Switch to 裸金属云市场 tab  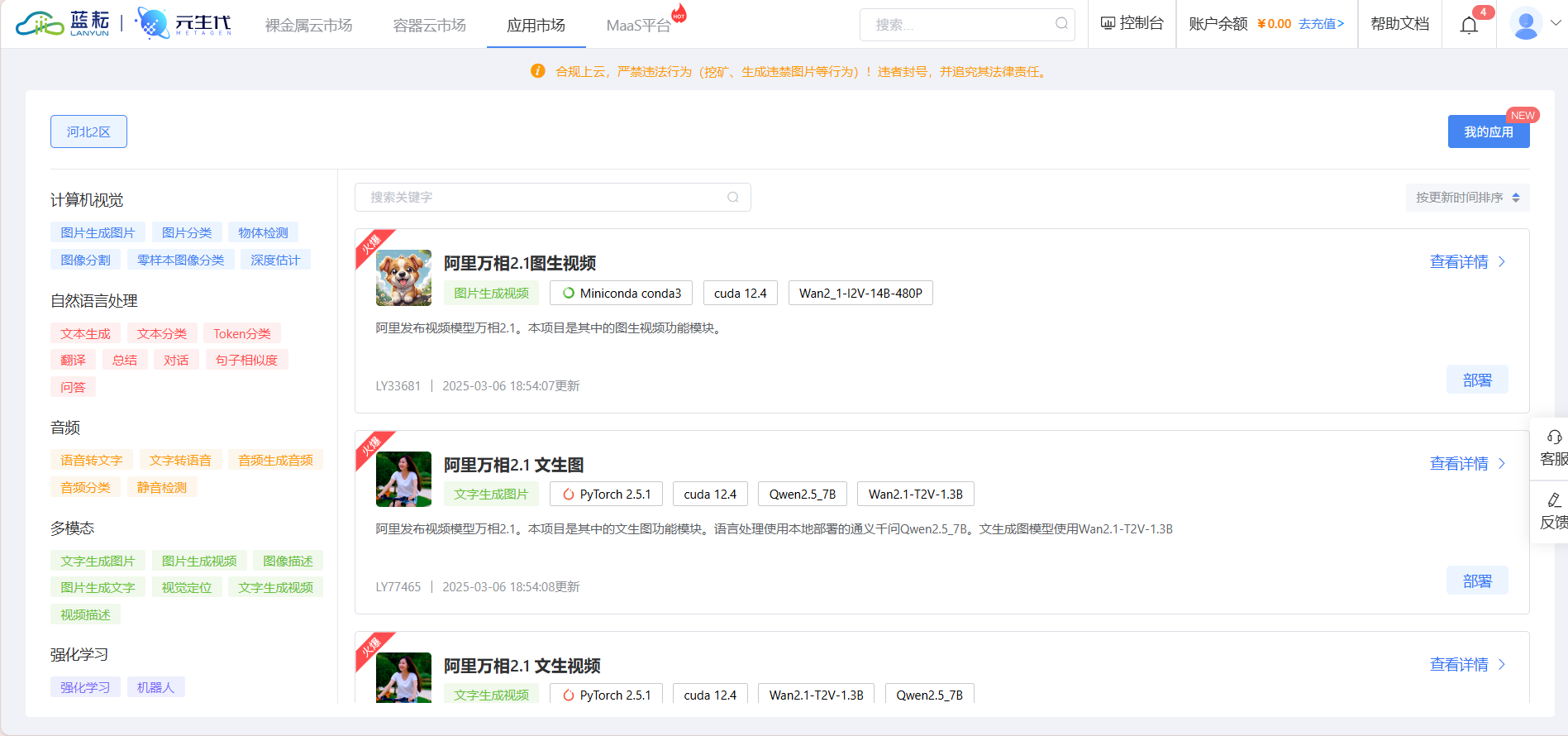[308, 26]
